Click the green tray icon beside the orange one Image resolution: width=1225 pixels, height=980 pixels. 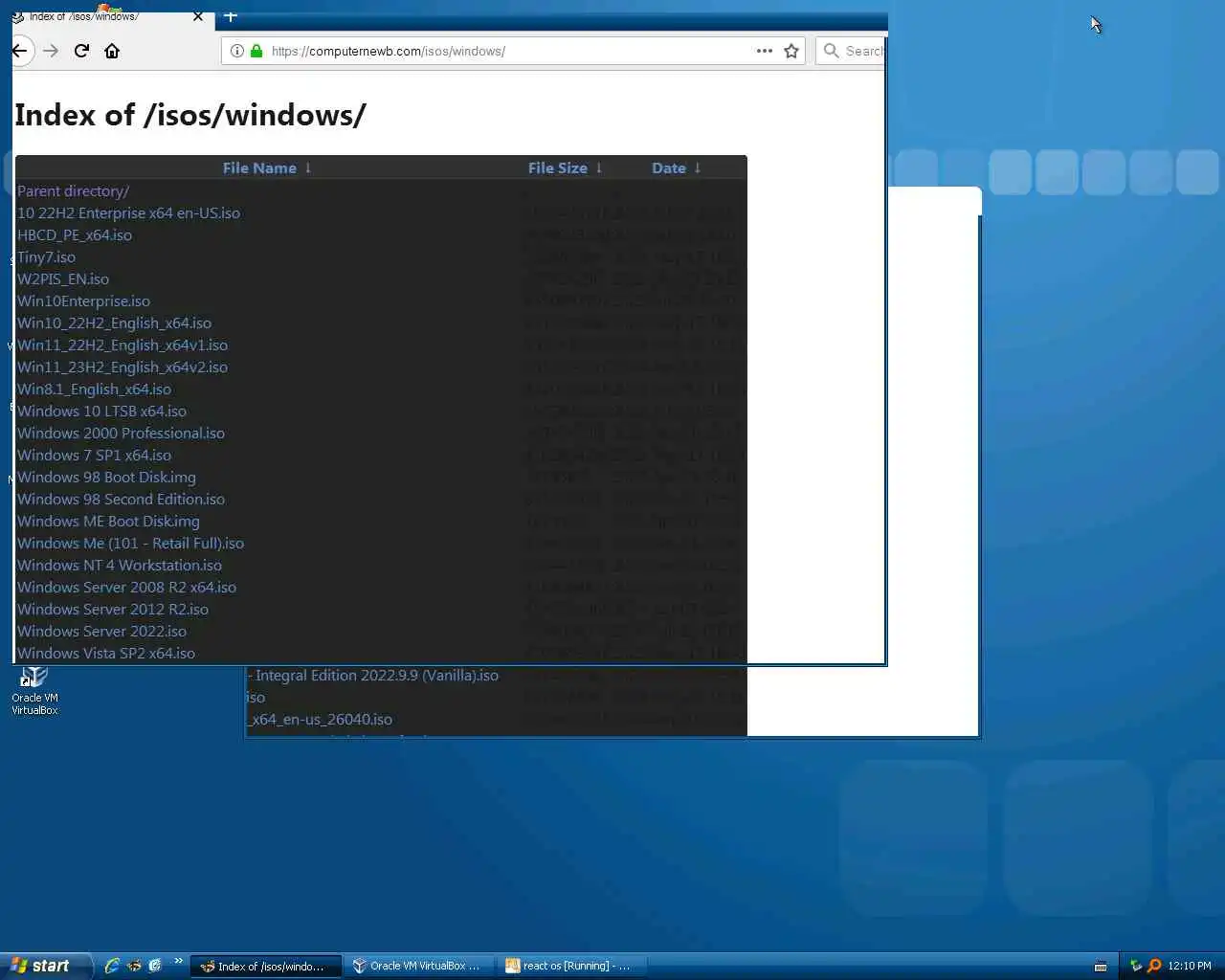[x=1136, y=967]
